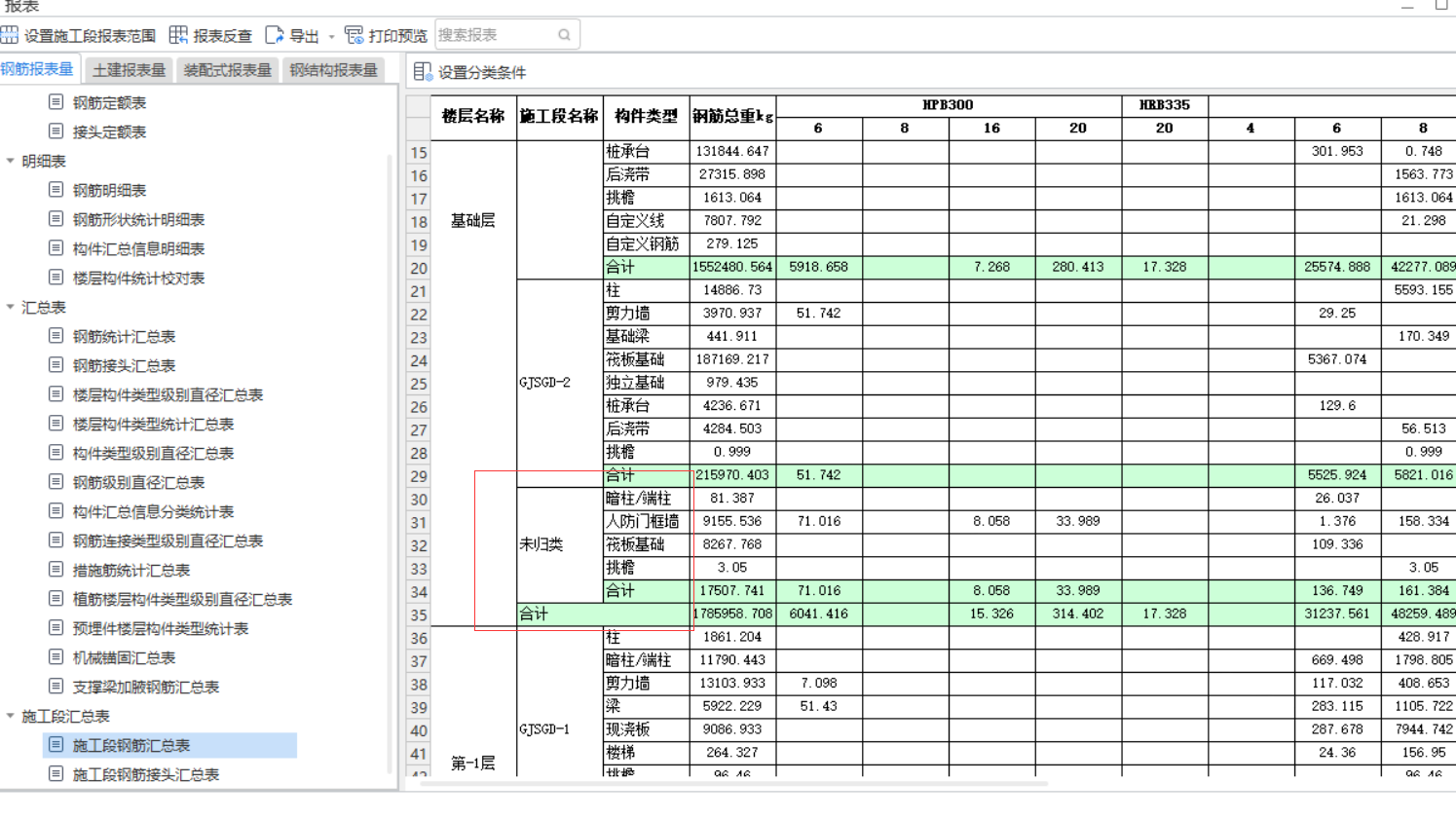Click the 接头定额表 report icon
Screen dimensions: 1456x820
click(x=56, y=131)
